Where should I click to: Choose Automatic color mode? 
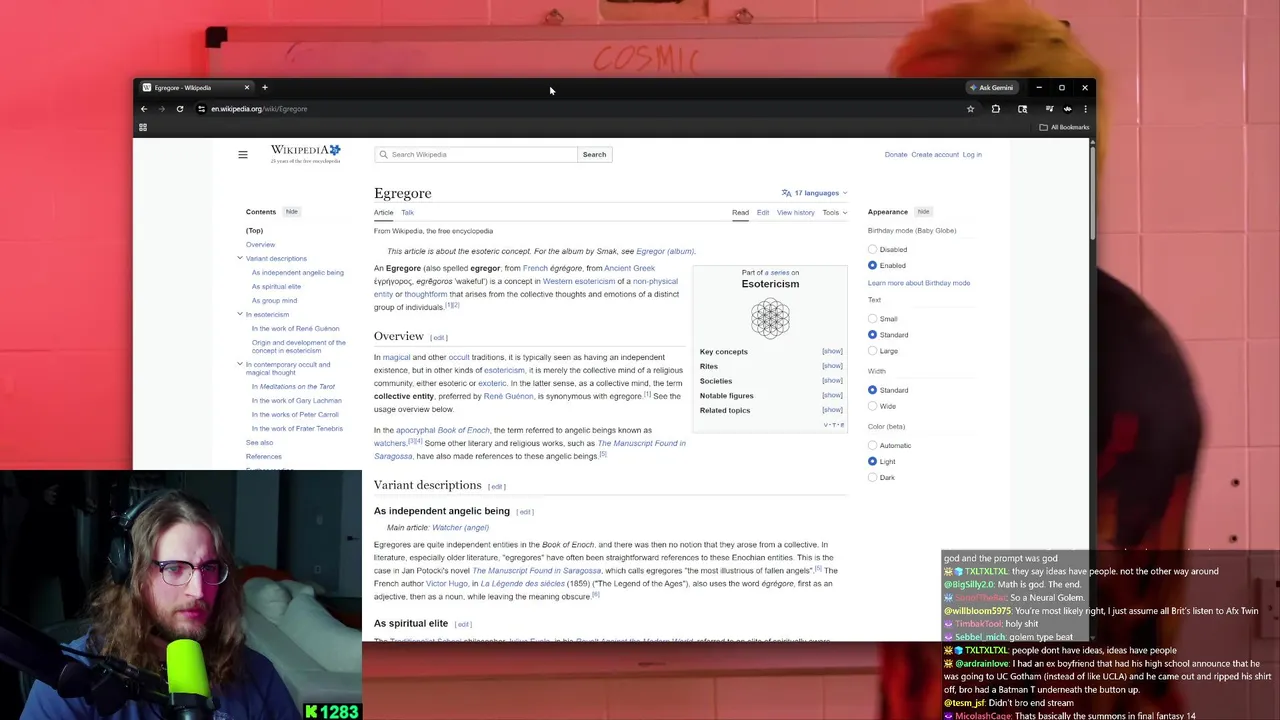coord(872,446)
